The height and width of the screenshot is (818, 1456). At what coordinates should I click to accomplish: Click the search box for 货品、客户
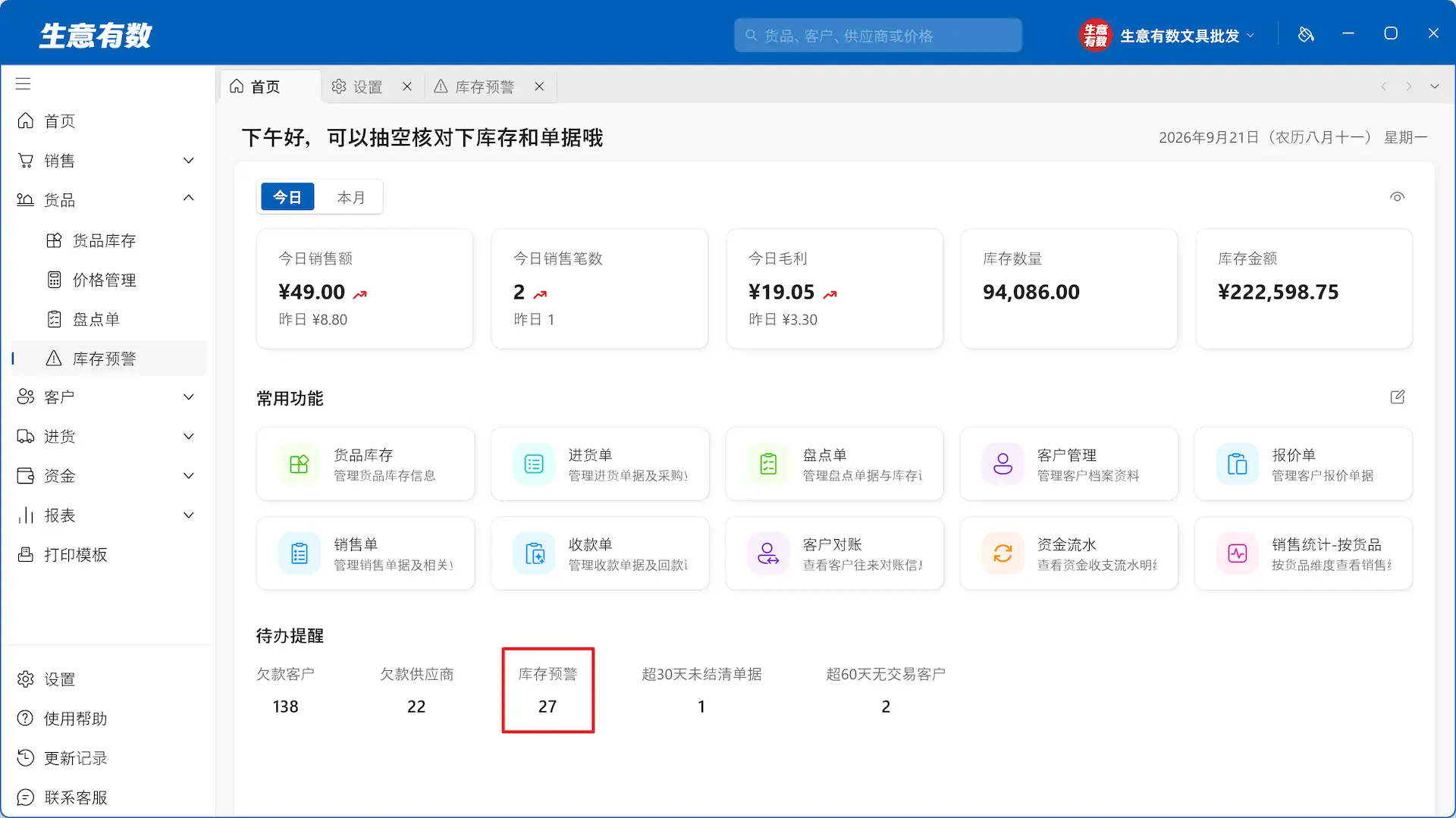(878, 36)
